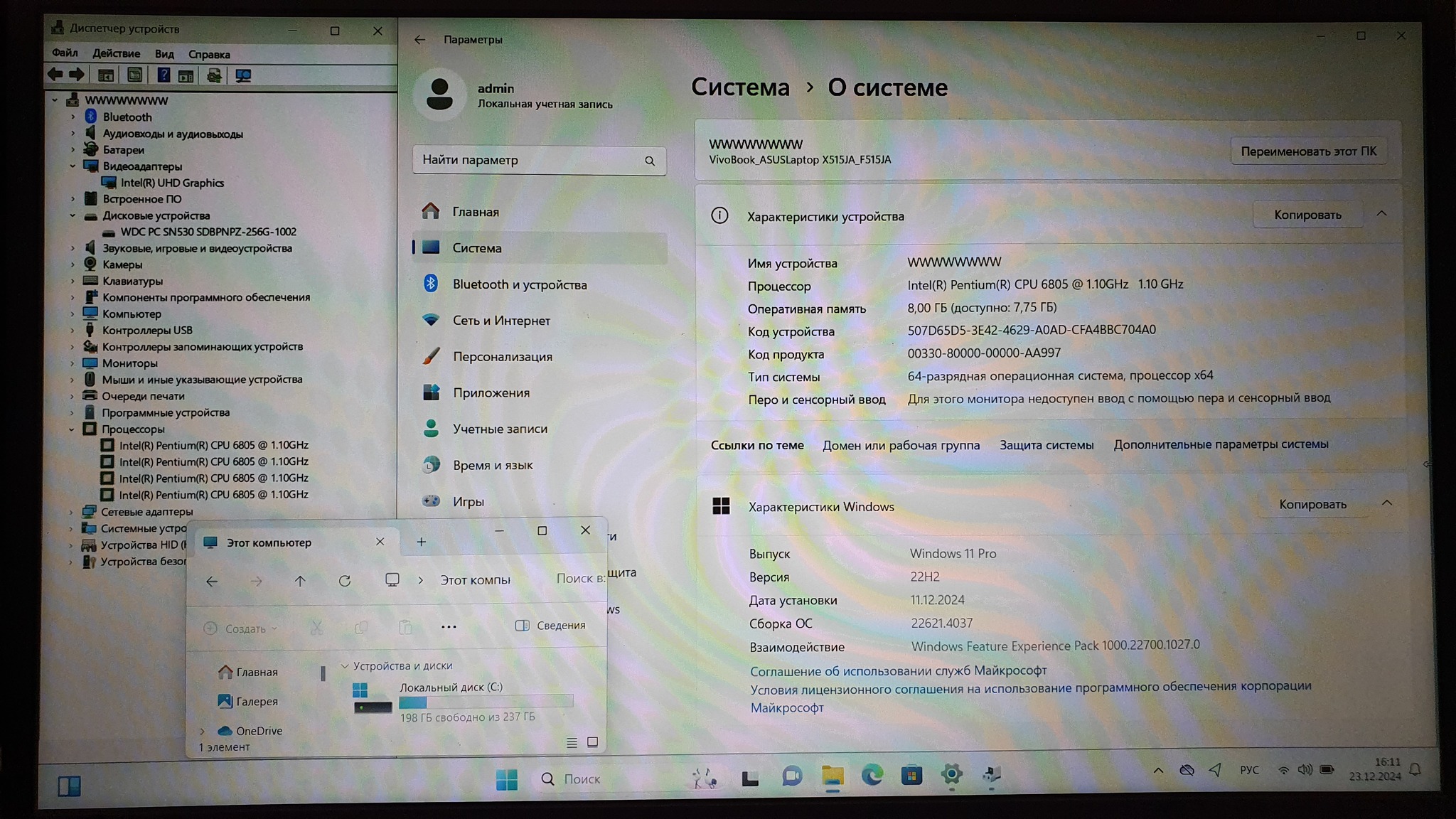Click the Windows Start button
This screenshot has width=1456, height=819.
pyautogui.click(x=506, y=779)
